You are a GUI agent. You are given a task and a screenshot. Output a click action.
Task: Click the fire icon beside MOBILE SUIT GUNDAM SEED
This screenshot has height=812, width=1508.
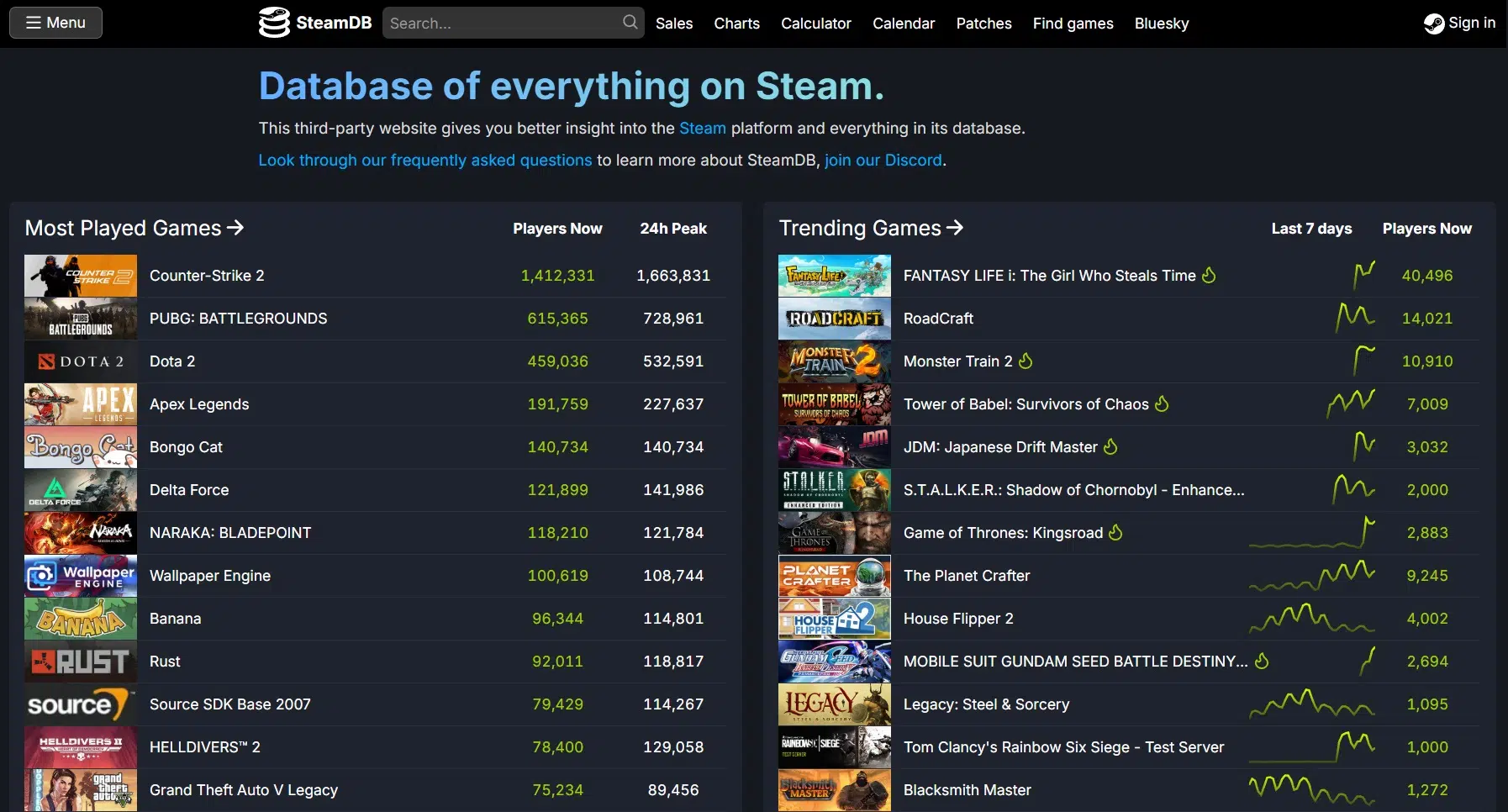[1262, 661]
